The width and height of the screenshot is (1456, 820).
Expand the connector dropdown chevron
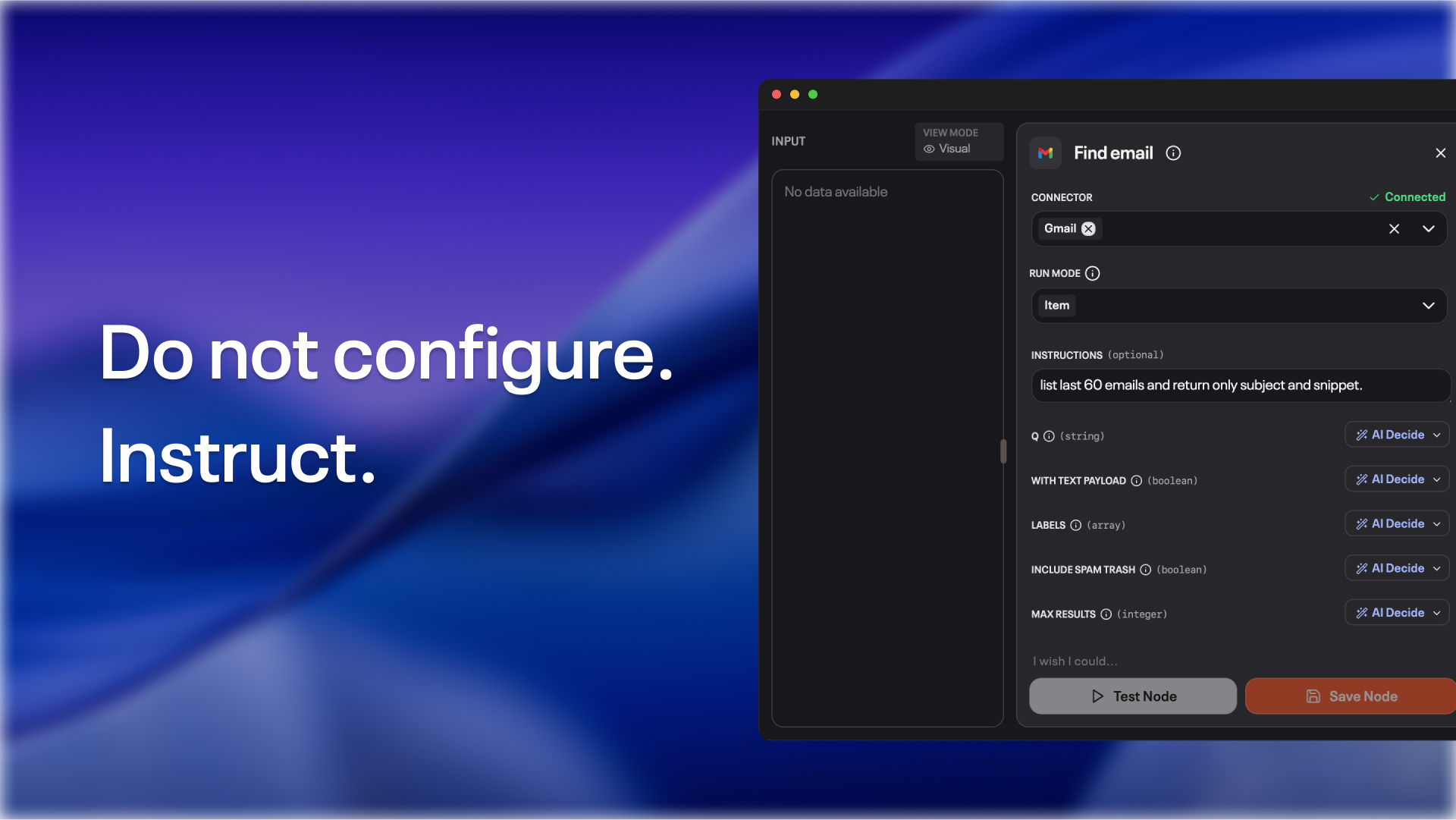(x=1428, y=229)
